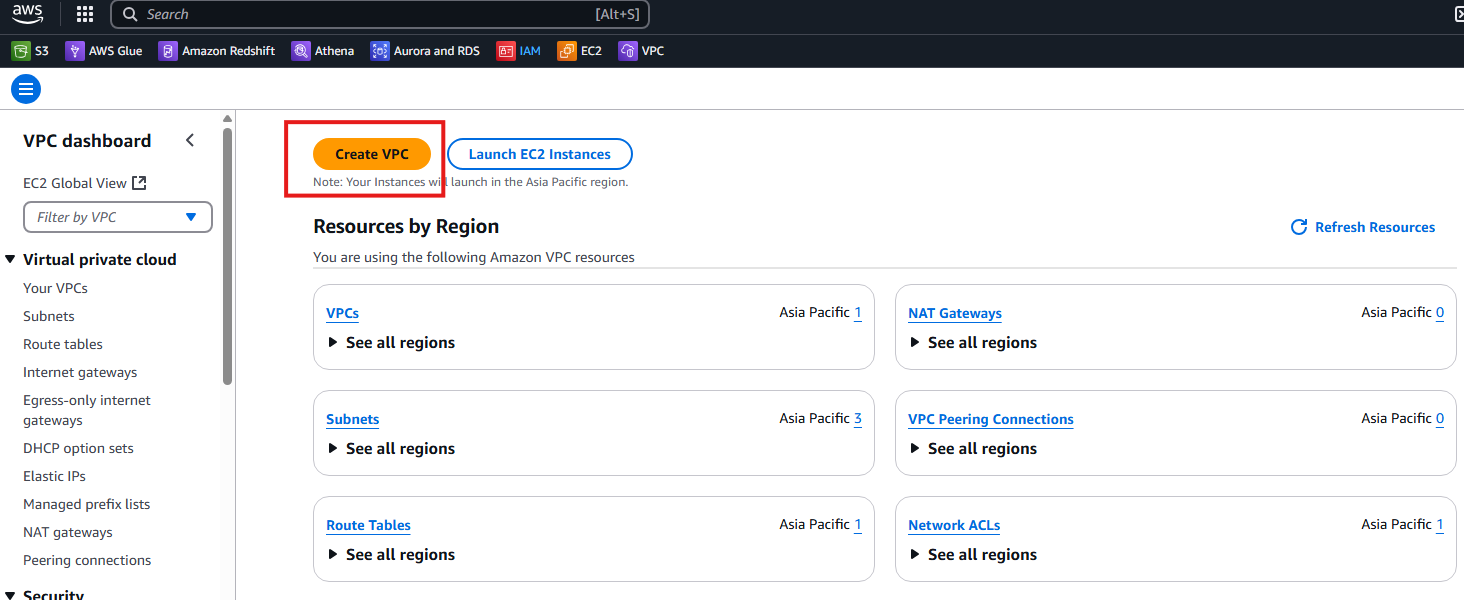This screenshot has height=600, width=1464.
Task: Go to Your VPCs in sidebar
Action: [x=55, y=288]
